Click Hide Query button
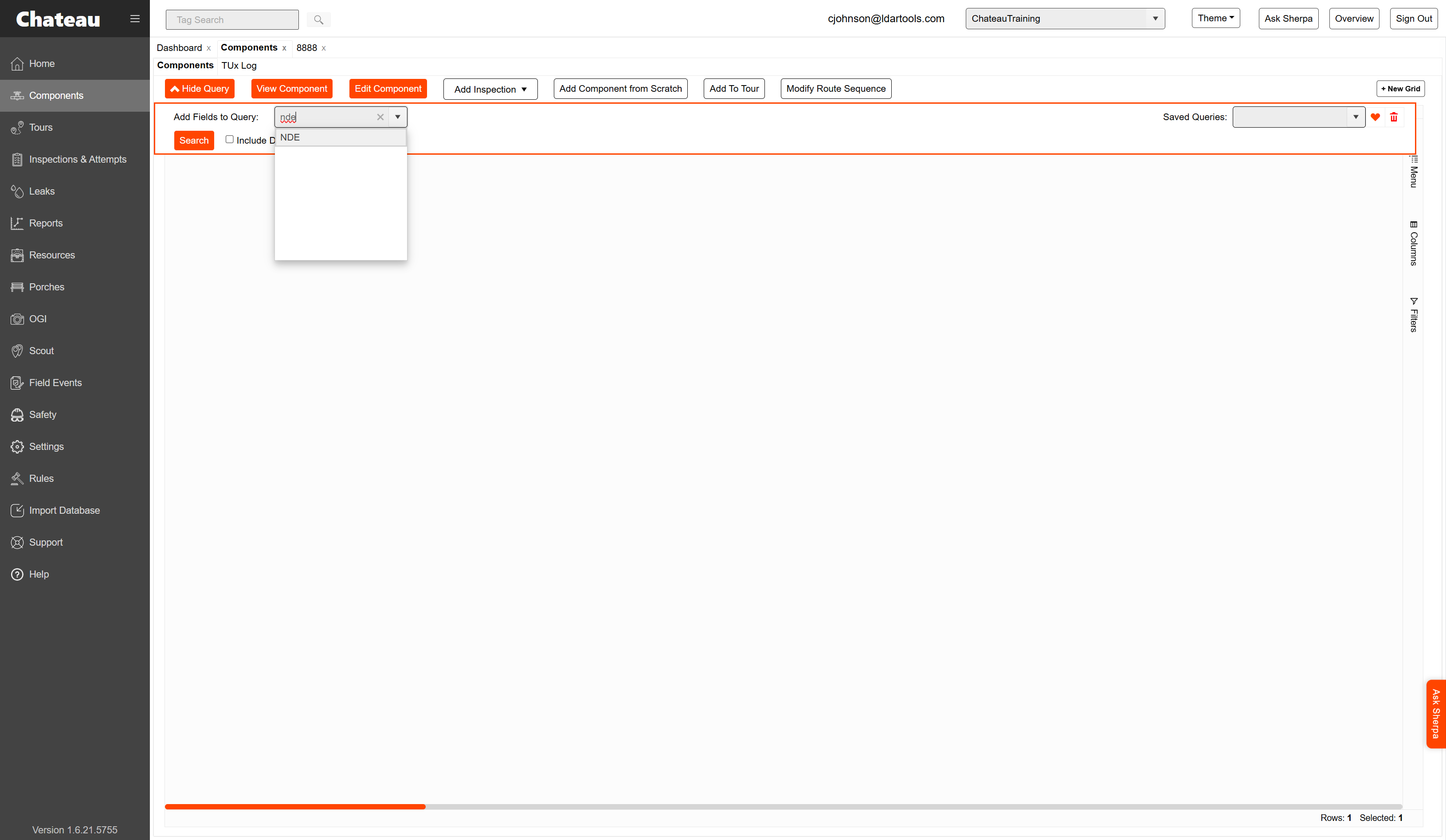This screenshot has height=840, width=1446. (x=200, y=89)
